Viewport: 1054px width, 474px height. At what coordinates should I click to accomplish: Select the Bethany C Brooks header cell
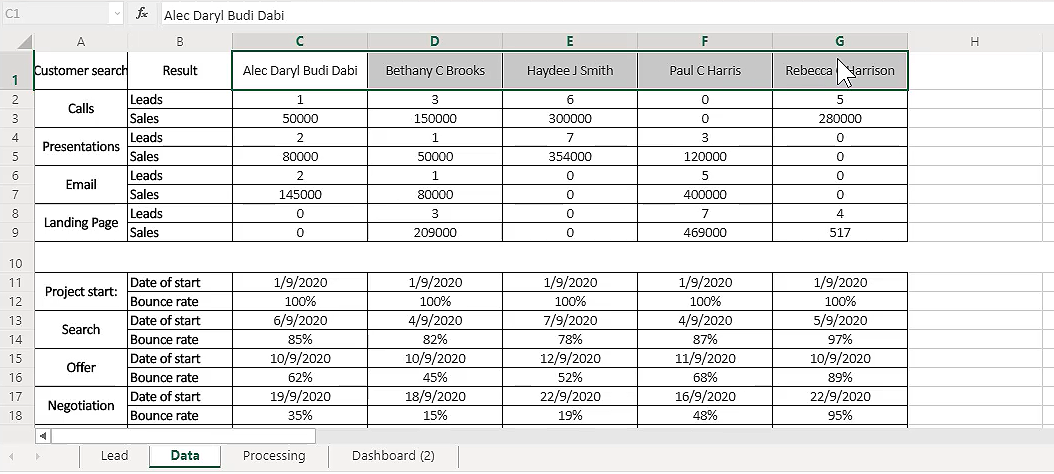[434, 70]
